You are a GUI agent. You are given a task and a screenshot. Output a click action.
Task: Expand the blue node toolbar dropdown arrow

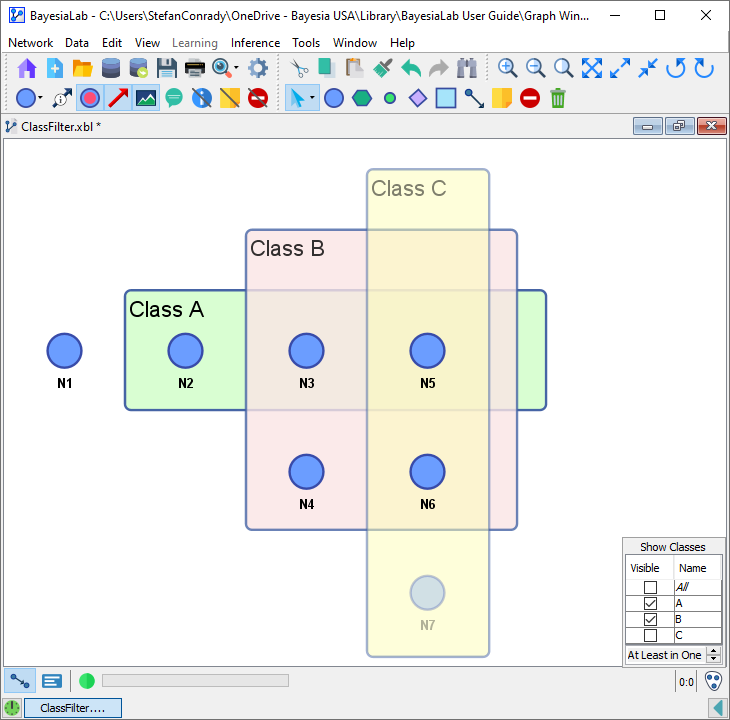tap(40, 98)
